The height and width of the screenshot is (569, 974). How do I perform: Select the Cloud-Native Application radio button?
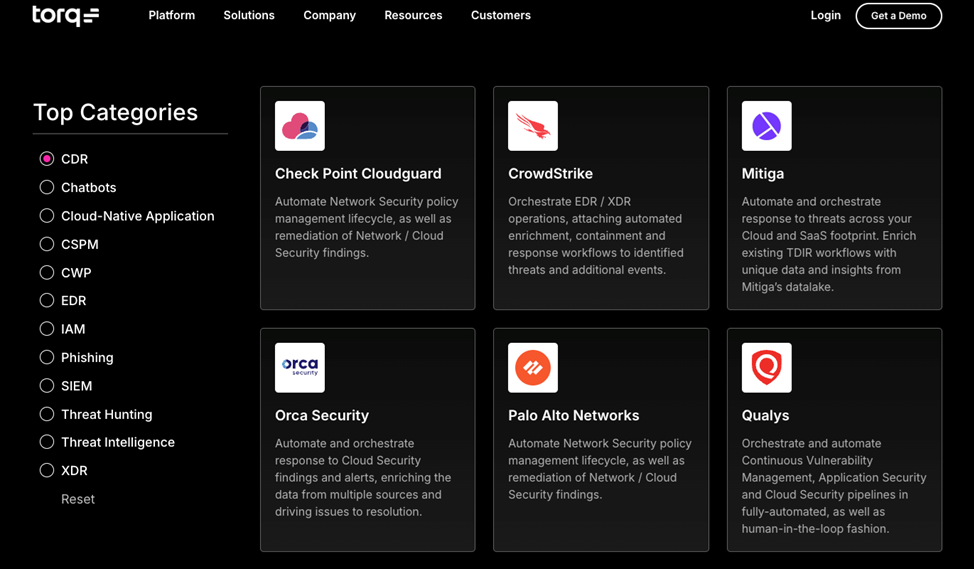(x=47, y=216)
